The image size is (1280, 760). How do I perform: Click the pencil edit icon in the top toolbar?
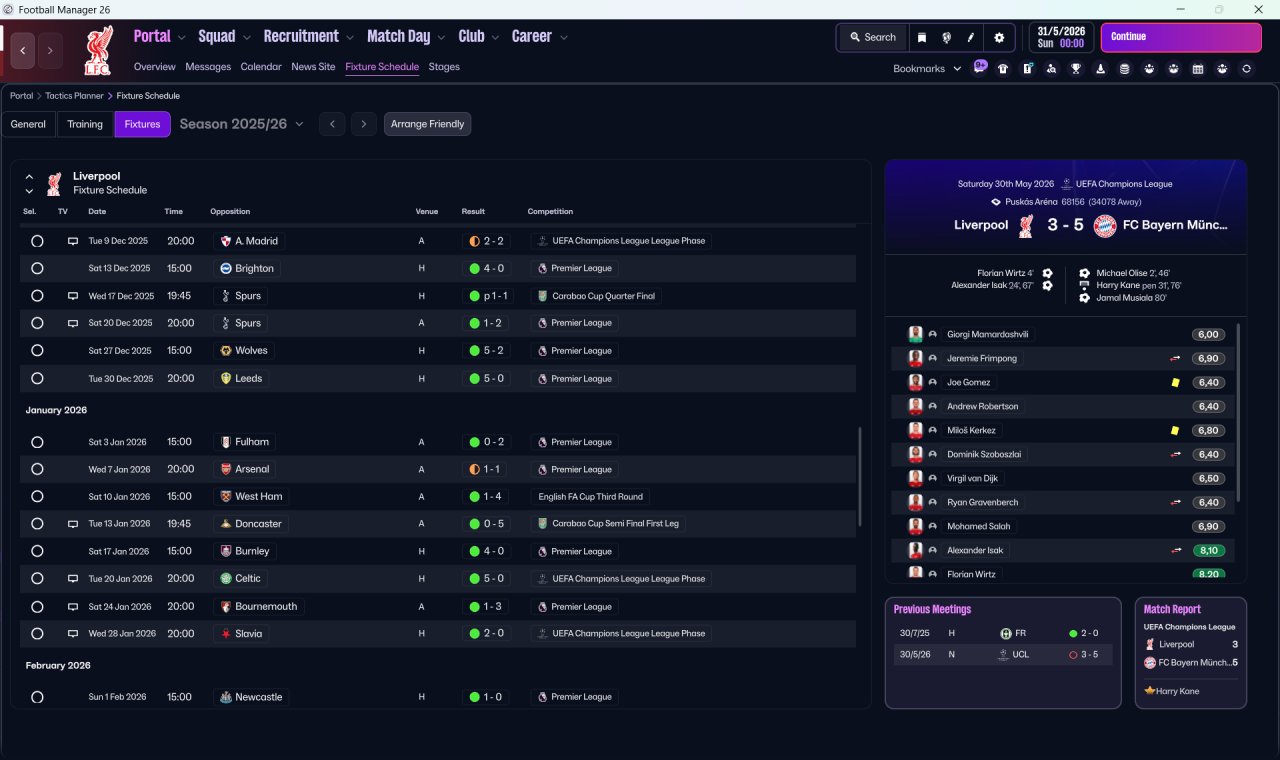(970, 37)
